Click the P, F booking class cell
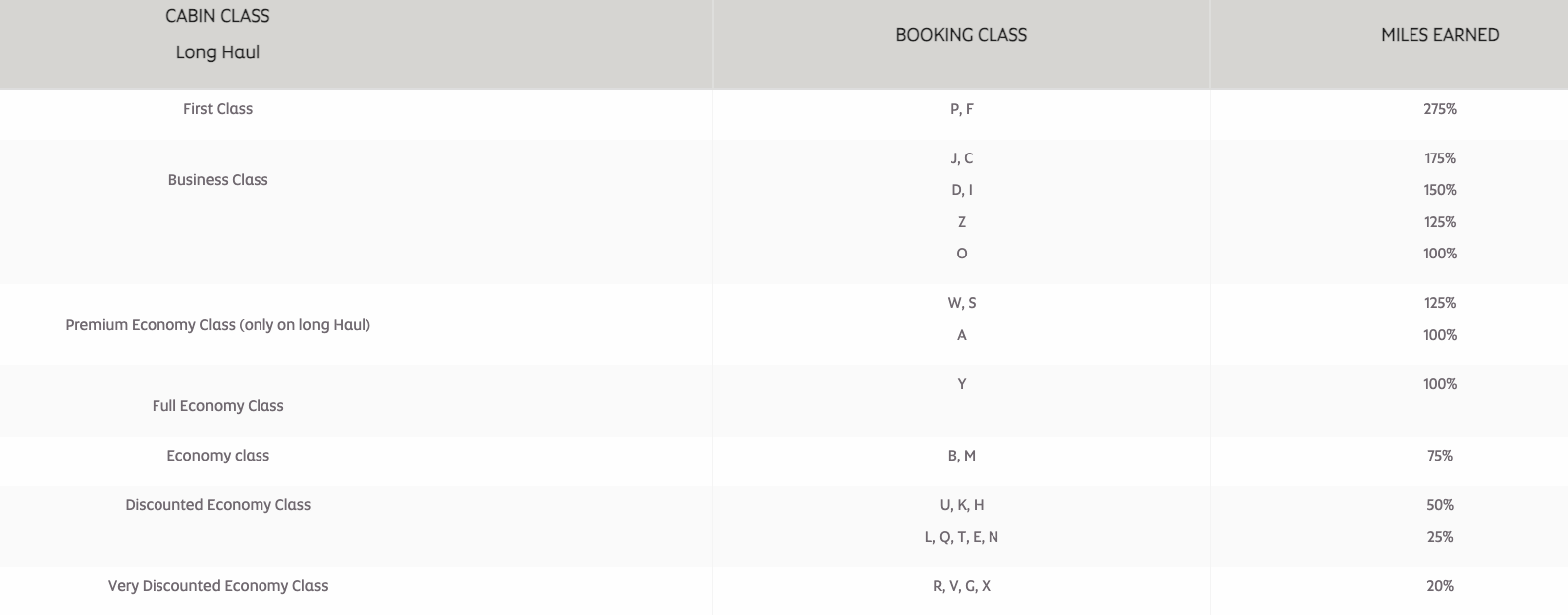Viewport: 1568px width, 615px height. (961, 109)
